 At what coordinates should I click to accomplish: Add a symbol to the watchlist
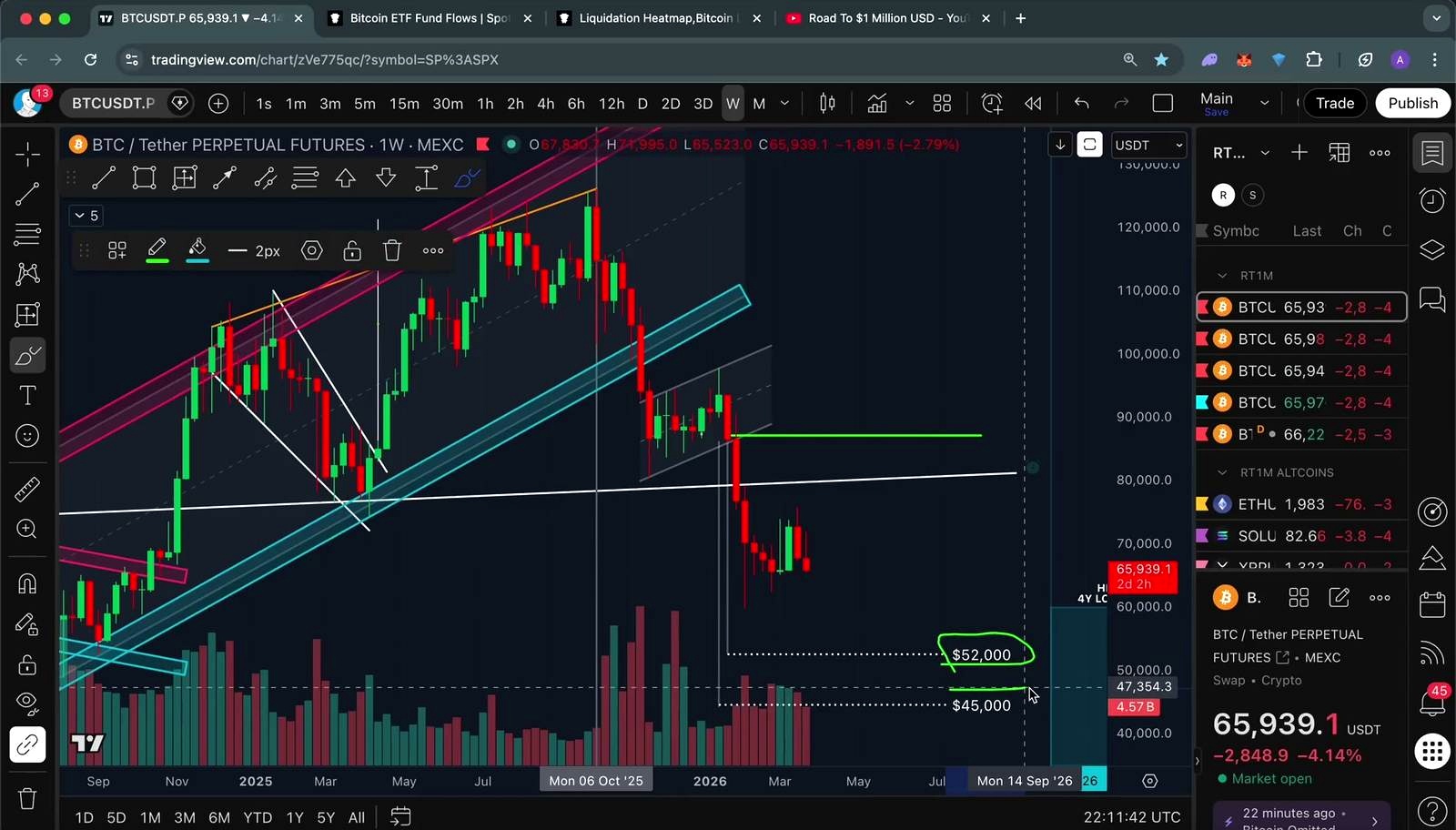pyautogui.click(x=1299, y=153)
